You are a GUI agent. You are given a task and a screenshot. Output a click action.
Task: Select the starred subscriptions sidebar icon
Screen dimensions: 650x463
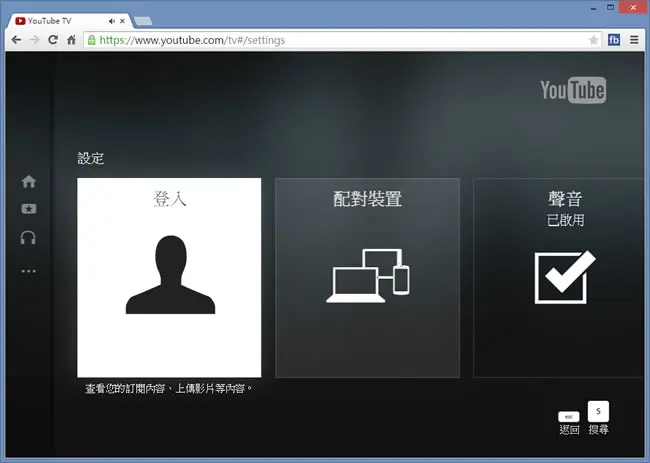(29, 209)
